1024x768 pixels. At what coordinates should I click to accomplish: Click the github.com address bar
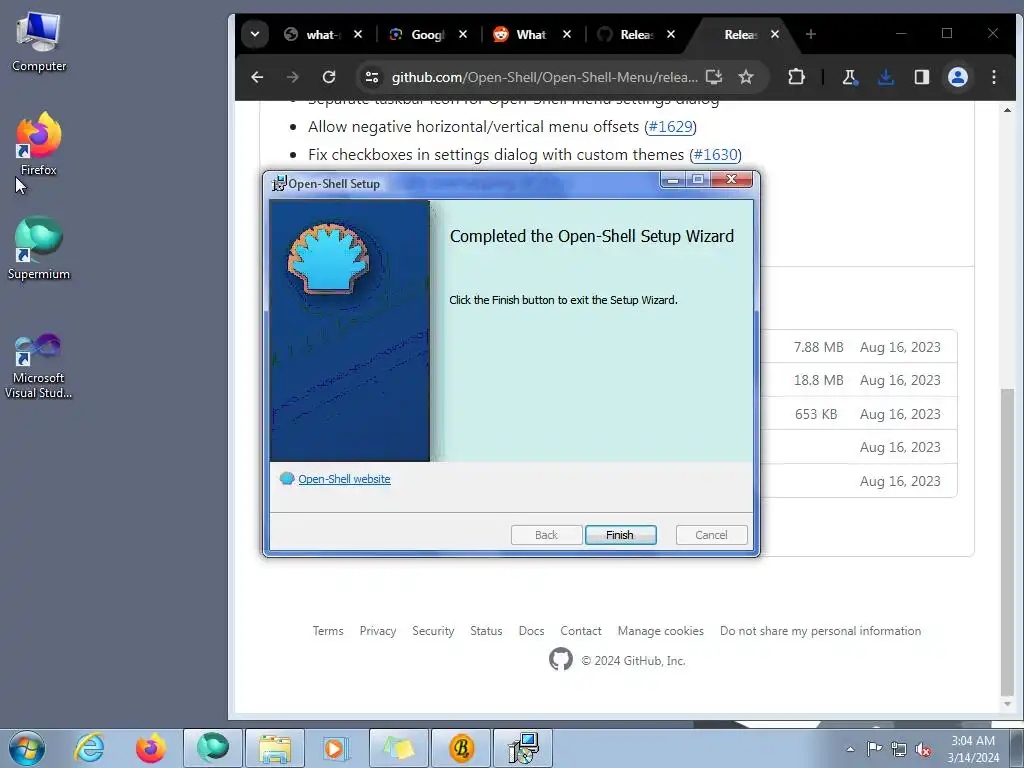click(x=545, y=77)
